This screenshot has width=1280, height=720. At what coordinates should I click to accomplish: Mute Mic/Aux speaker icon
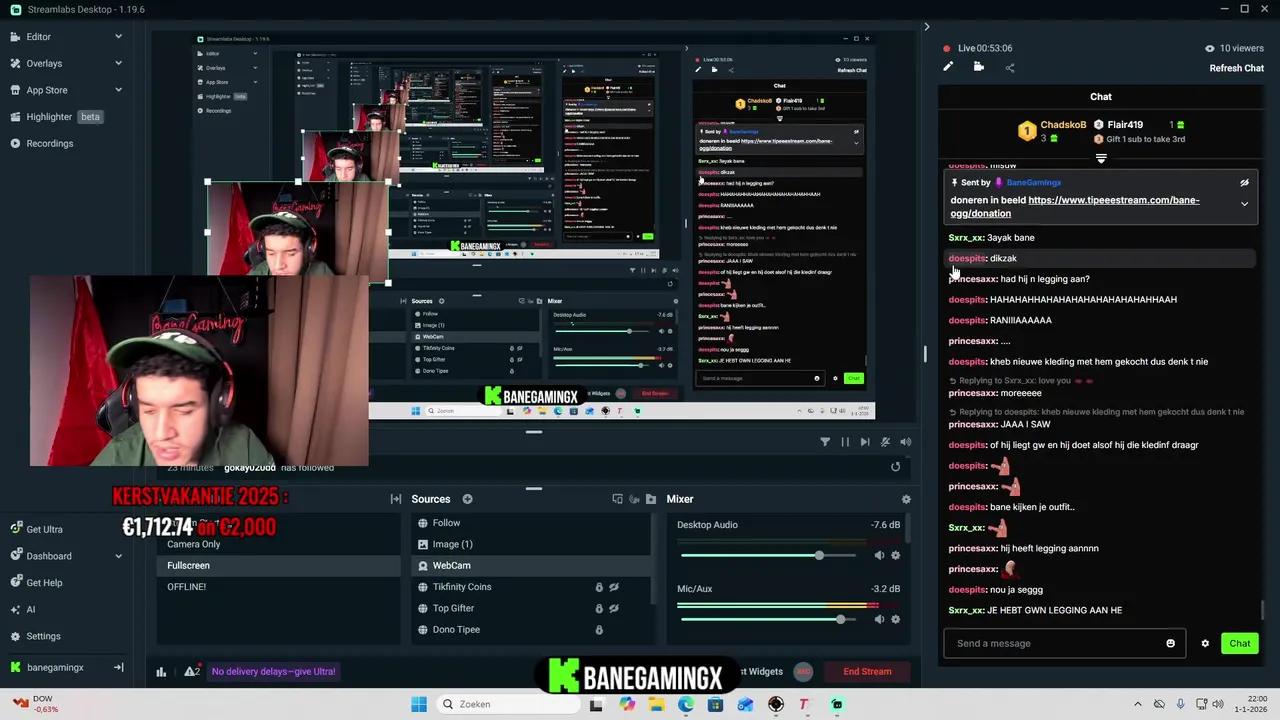pyautogui.click(x=879, y=620)
